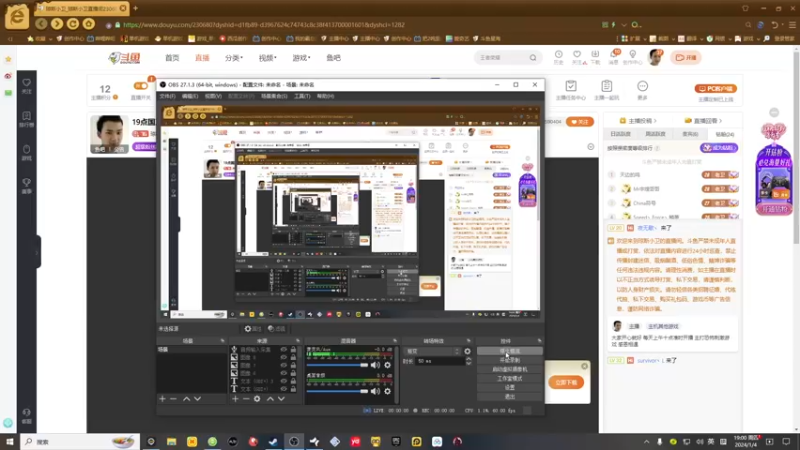The width and height of the screenshot is (800, 450).
Task: Click 开始录制 start recording in OBS
Action: point(510,360)
